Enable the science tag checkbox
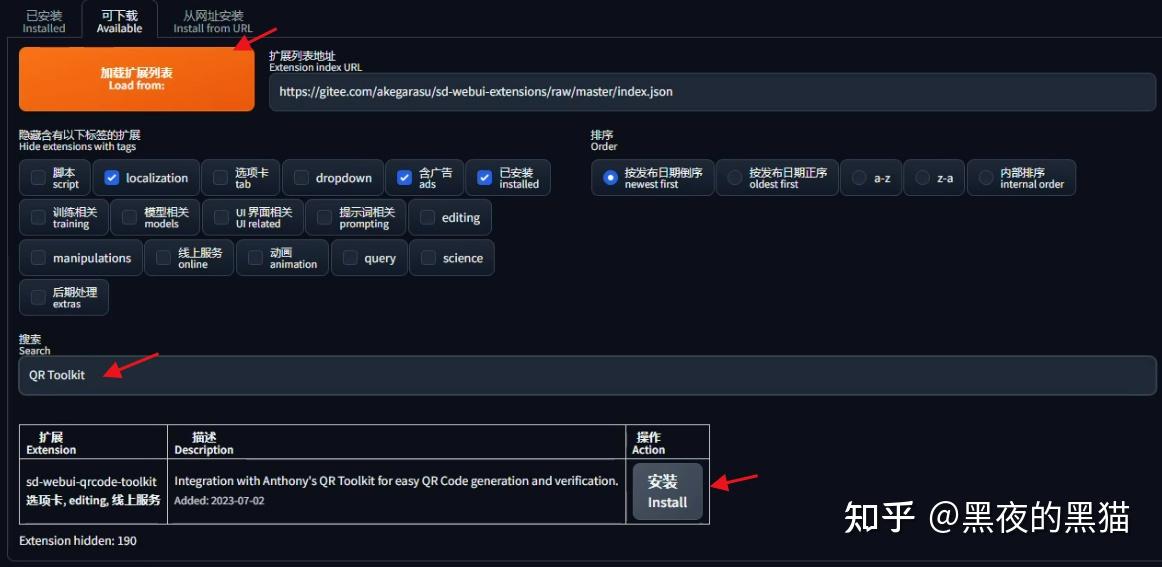1162x567 pixels. (x=428, y=258)
